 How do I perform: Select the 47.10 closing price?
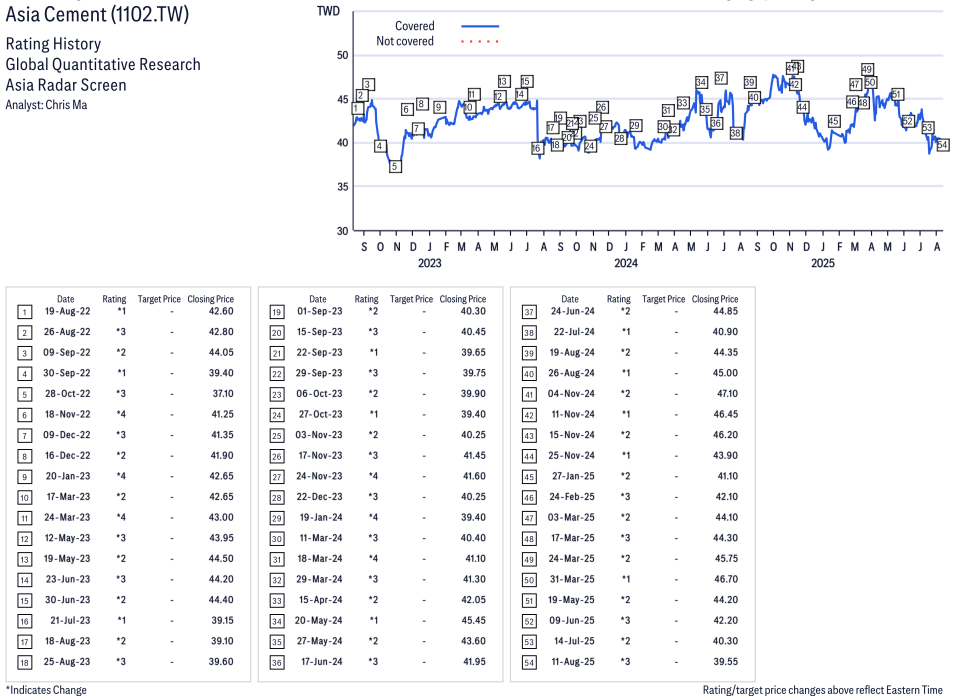727,394
